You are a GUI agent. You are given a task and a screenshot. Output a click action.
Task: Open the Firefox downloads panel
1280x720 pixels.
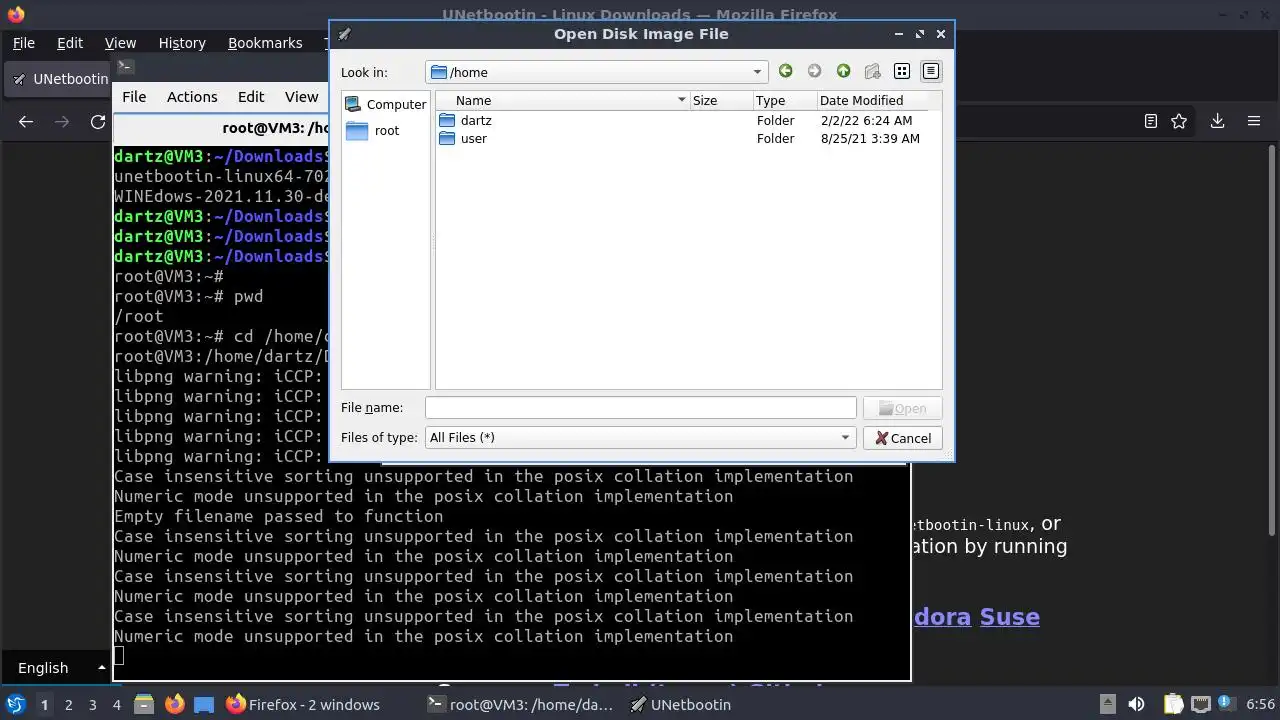pos(1217,121)
